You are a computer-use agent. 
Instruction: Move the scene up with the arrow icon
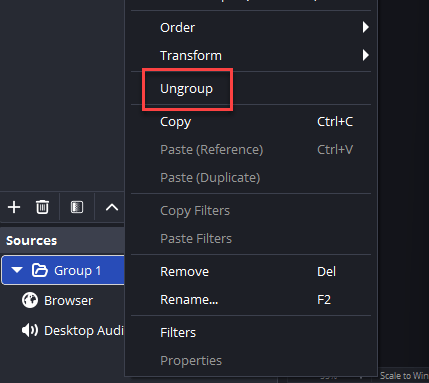point(112,207)
